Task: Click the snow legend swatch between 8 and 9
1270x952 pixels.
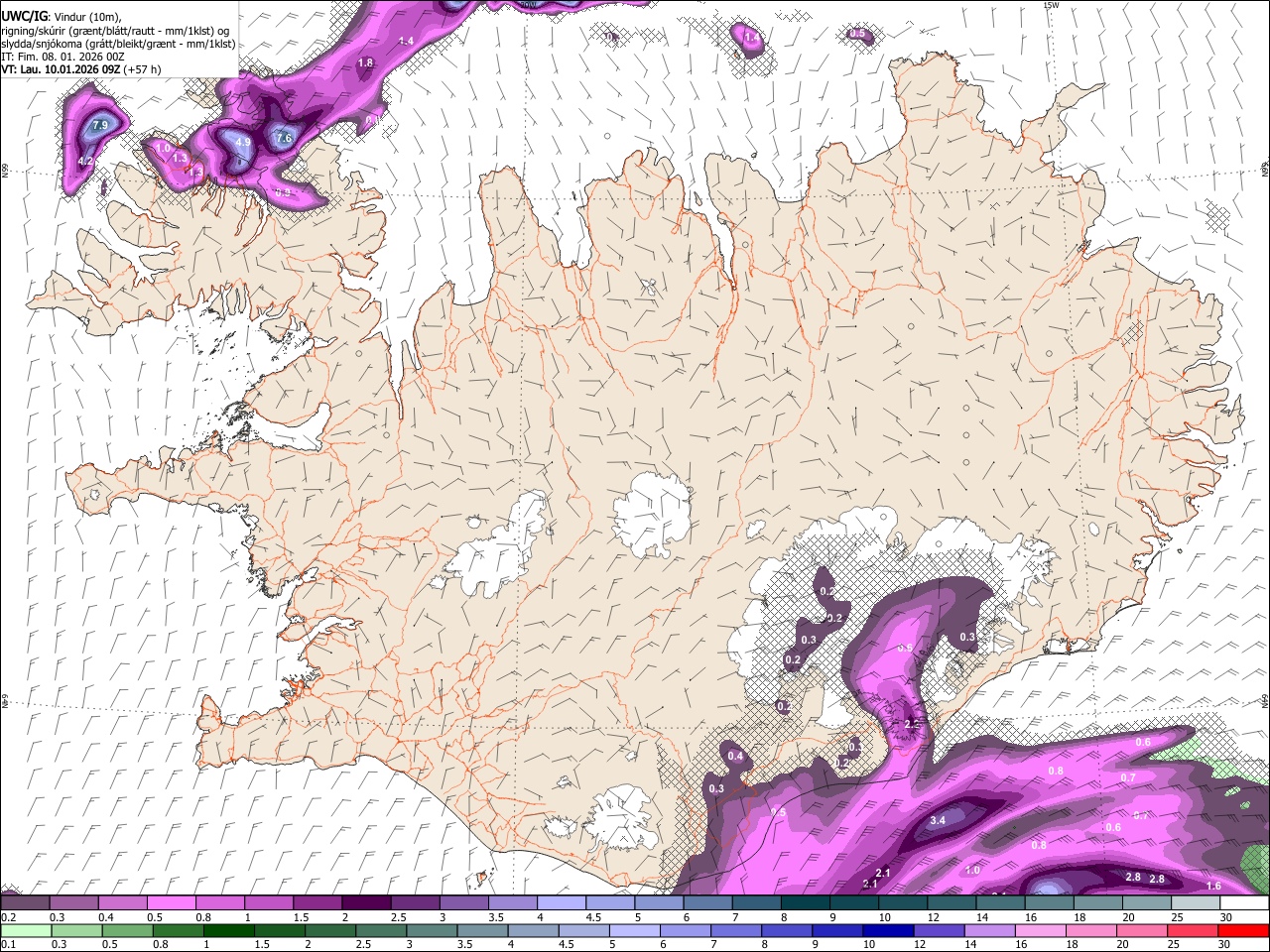Action: click(806, 903)
